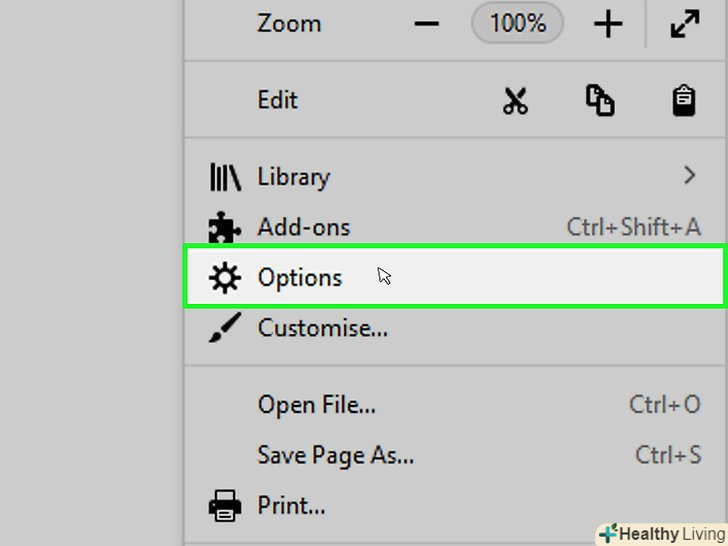Click the Print printer icon
The width and height of the screenshot is (728, 546).
pyautogui.click(x=225, y=505)
